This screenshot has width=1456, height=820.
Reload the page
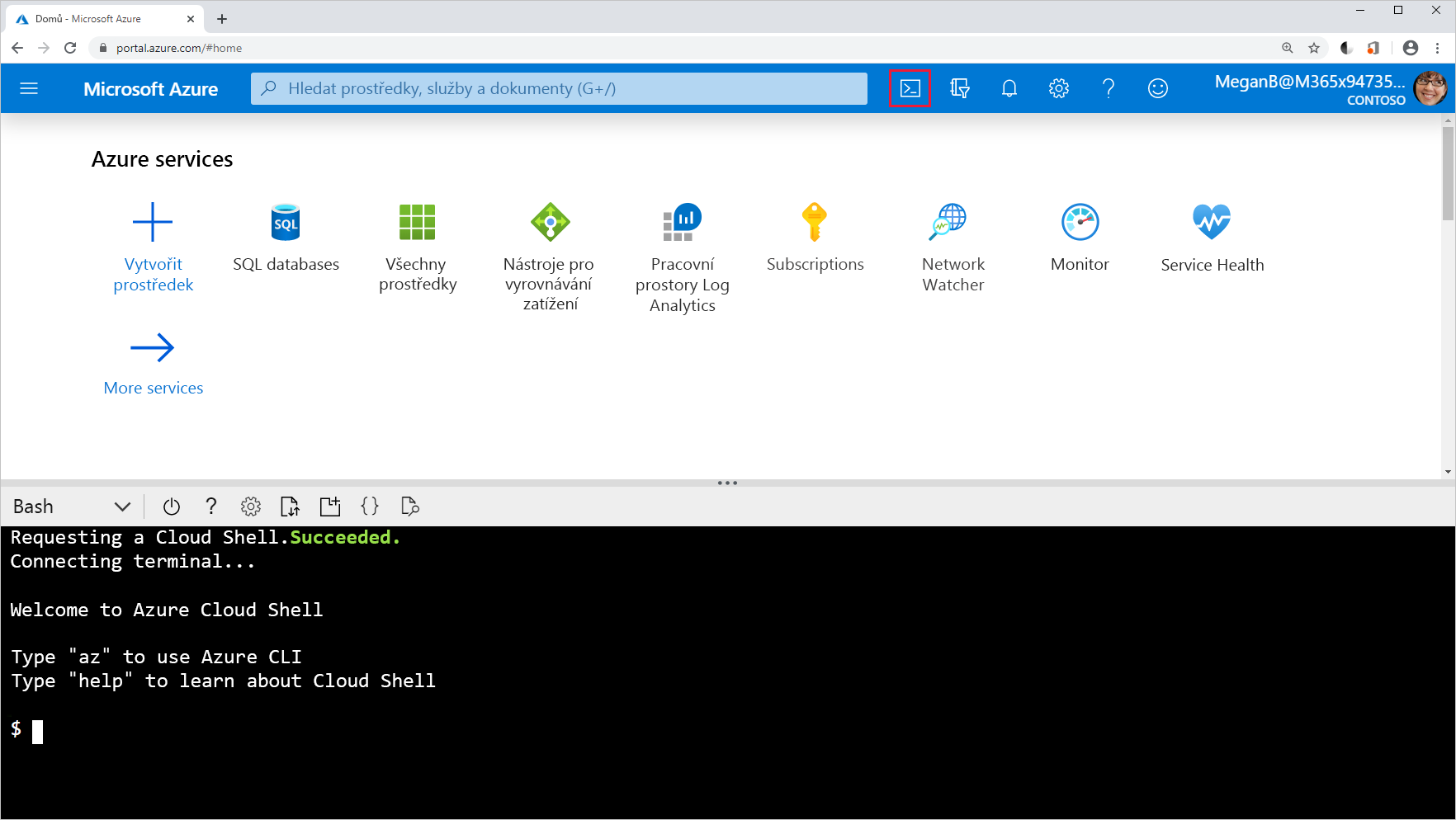(x=70, y=48)
